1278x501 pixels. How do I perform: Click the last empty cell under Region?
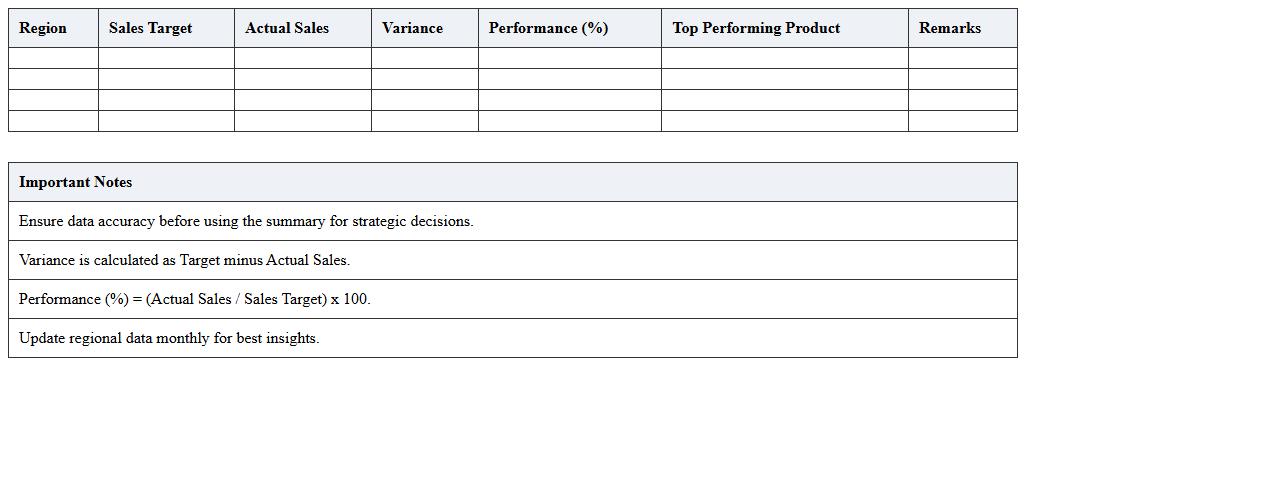[x=53, y=121]
